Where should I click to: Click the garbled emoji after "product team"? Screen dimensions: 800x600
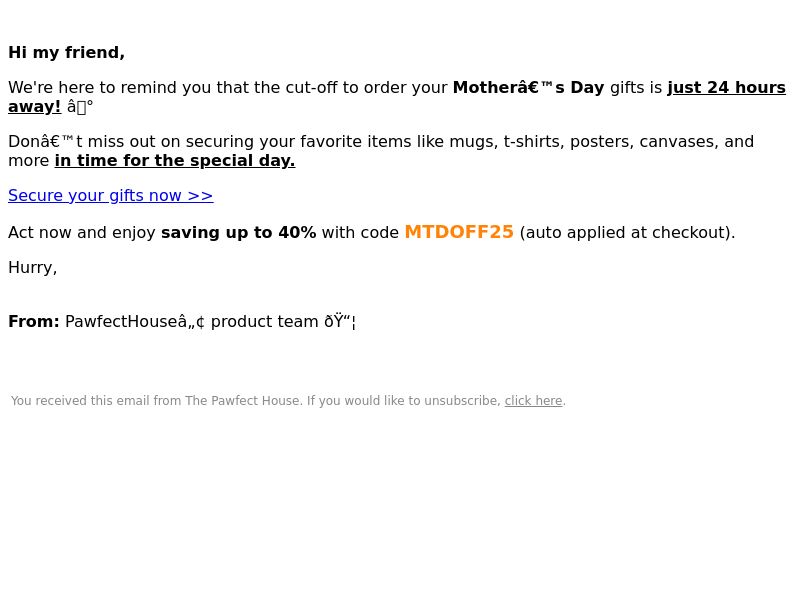click(x=340, y=322)
